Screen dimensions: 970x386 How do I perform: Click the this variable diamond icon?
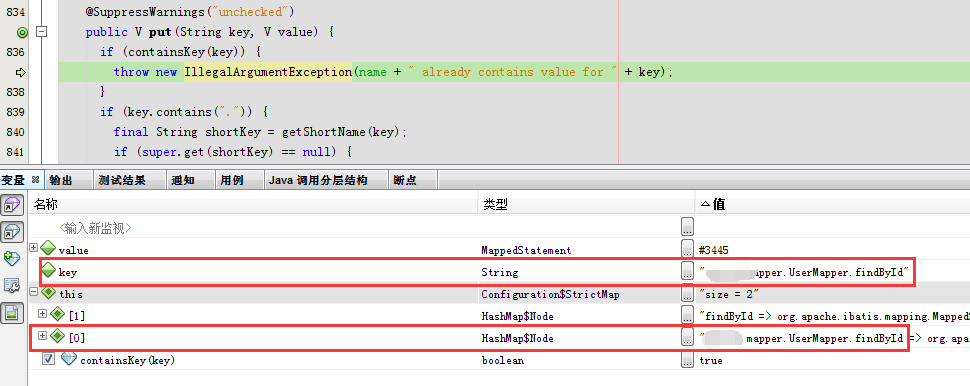tap(48, 293)
